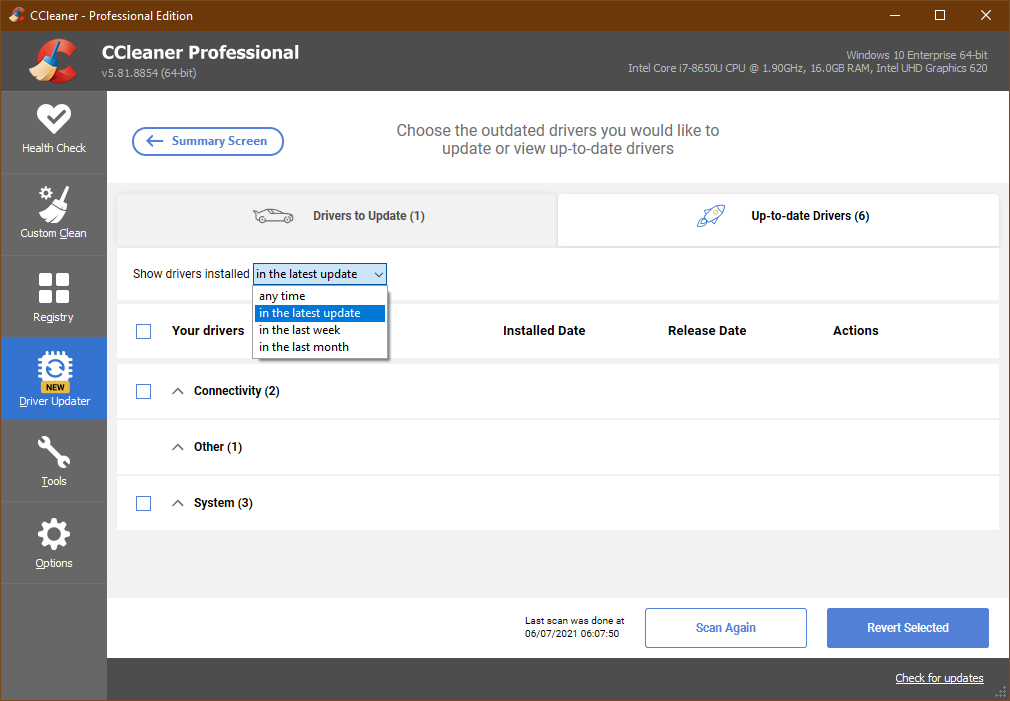
Task: Go back to Summary Screen
Action: [x=208, y=141]
